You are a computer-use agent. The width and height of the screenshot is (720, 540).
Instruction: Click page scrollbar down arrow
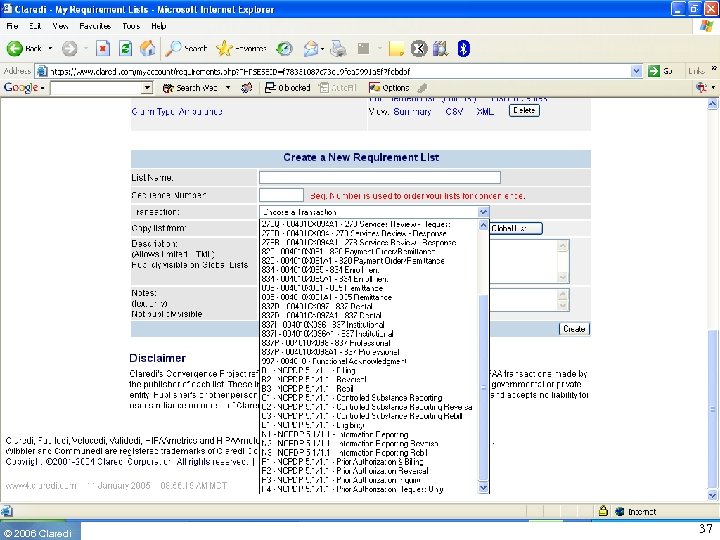pyautogui.click(x=713, y=495)
